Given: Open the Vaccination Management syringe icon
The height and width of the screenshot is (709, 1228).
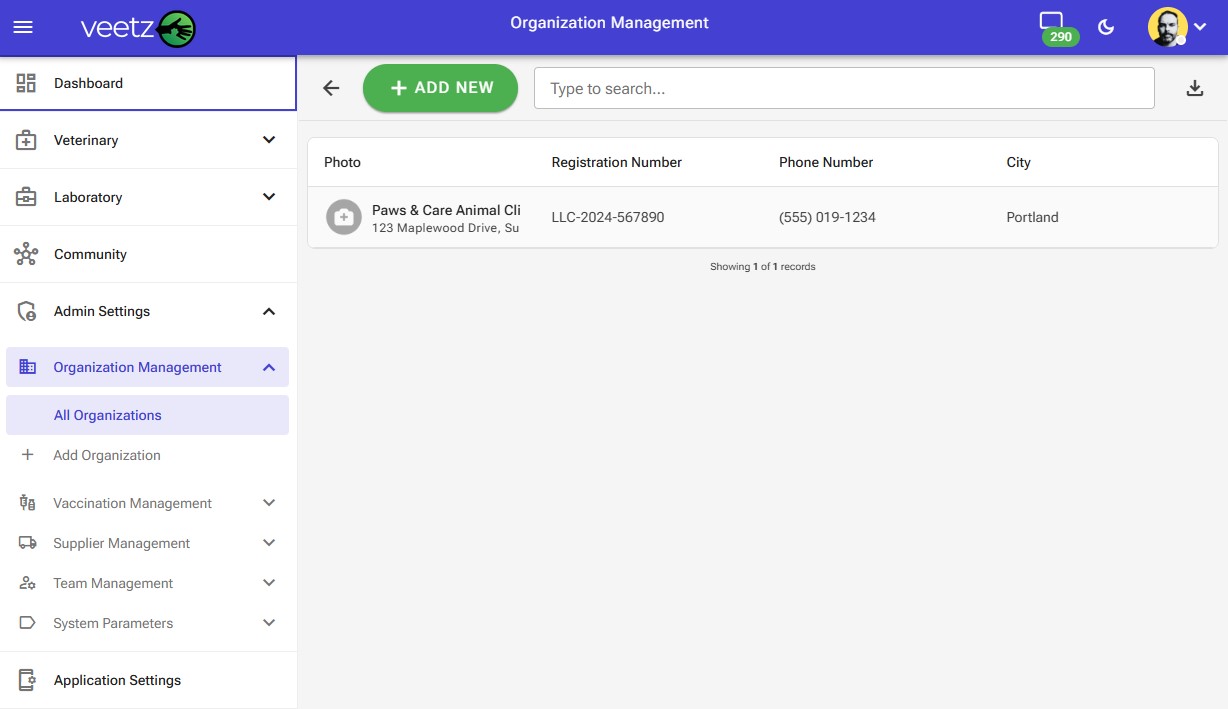Looking at the screenshot, I should click(28, 503).
